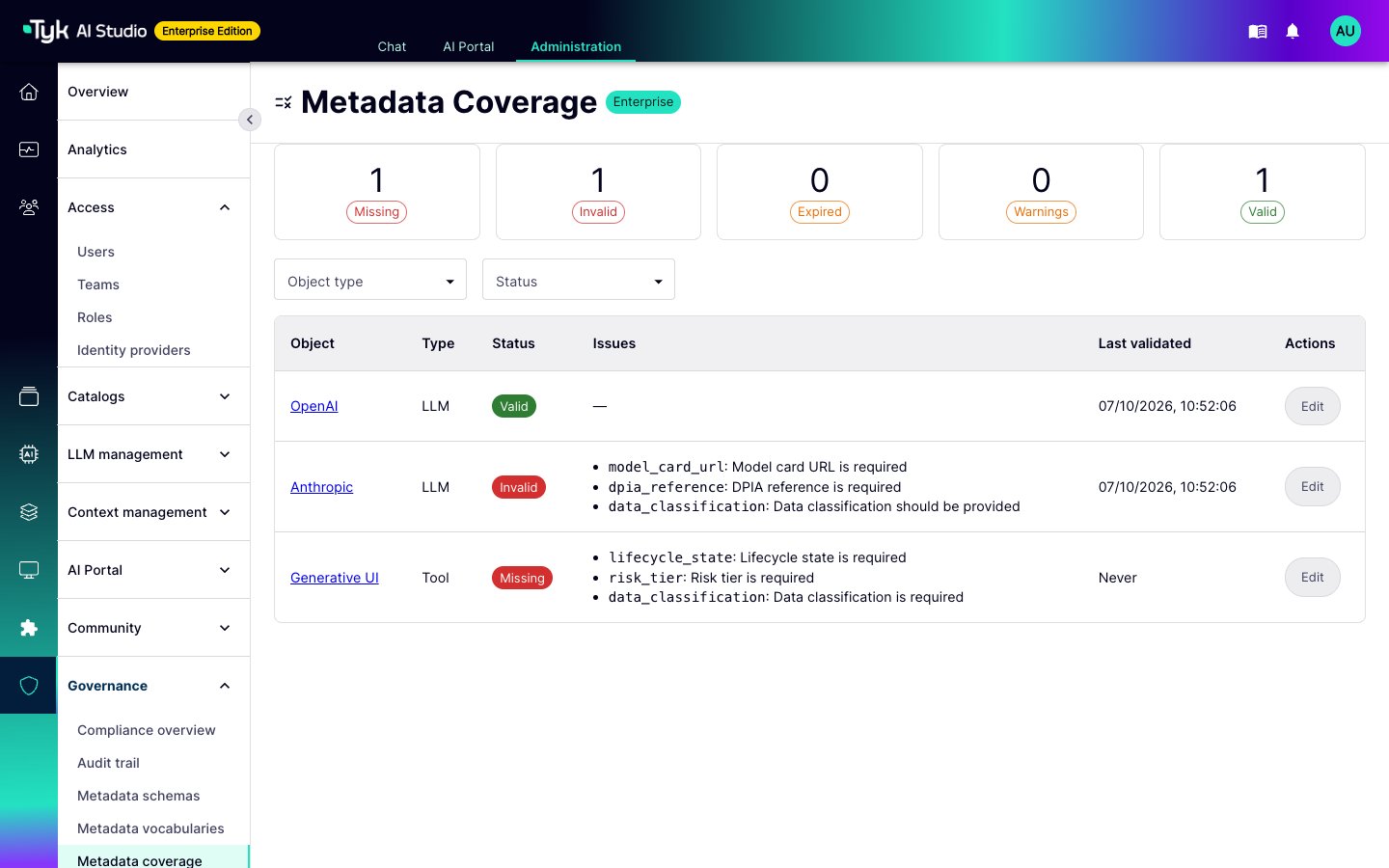This screenshot has height=868, width=1389.
Task: Edit the Generative UI row metadata
Action: (x=1312, y=578)
